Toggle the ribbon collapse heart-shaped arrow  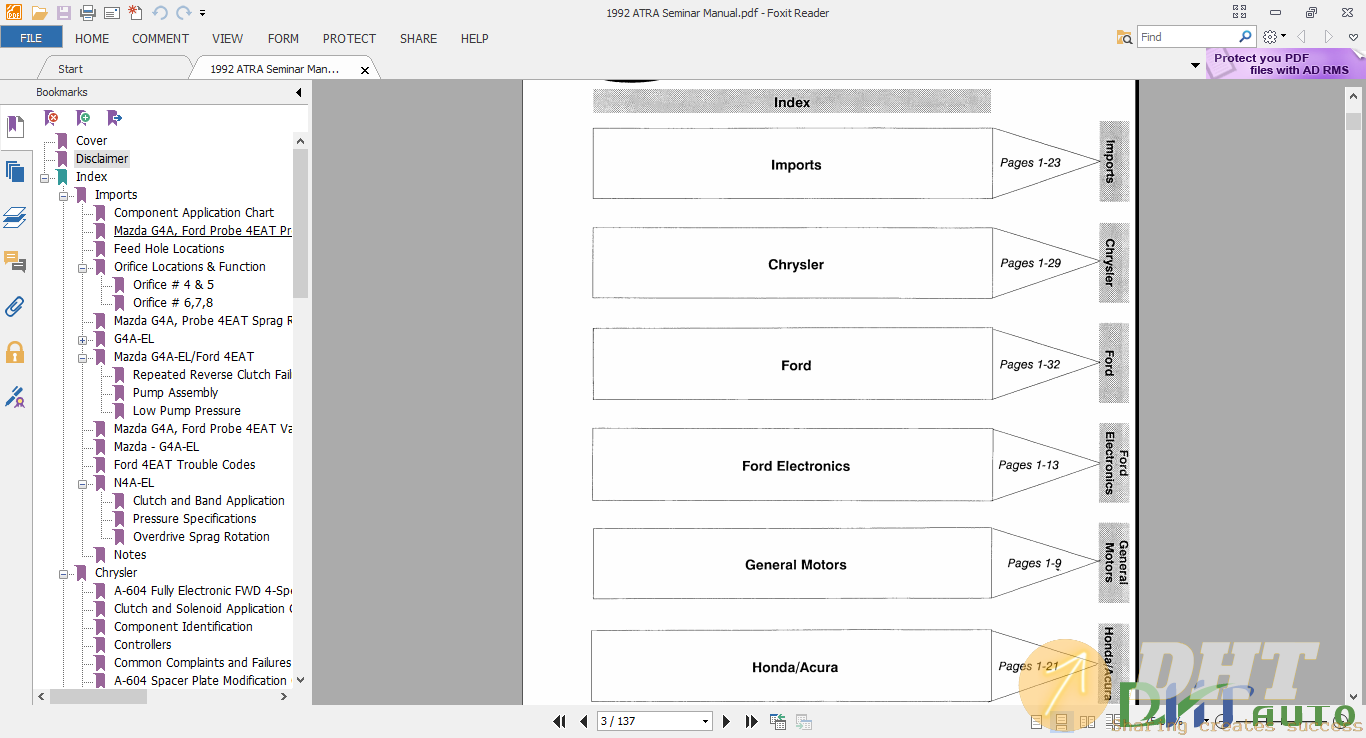[x=1353, y=37]
